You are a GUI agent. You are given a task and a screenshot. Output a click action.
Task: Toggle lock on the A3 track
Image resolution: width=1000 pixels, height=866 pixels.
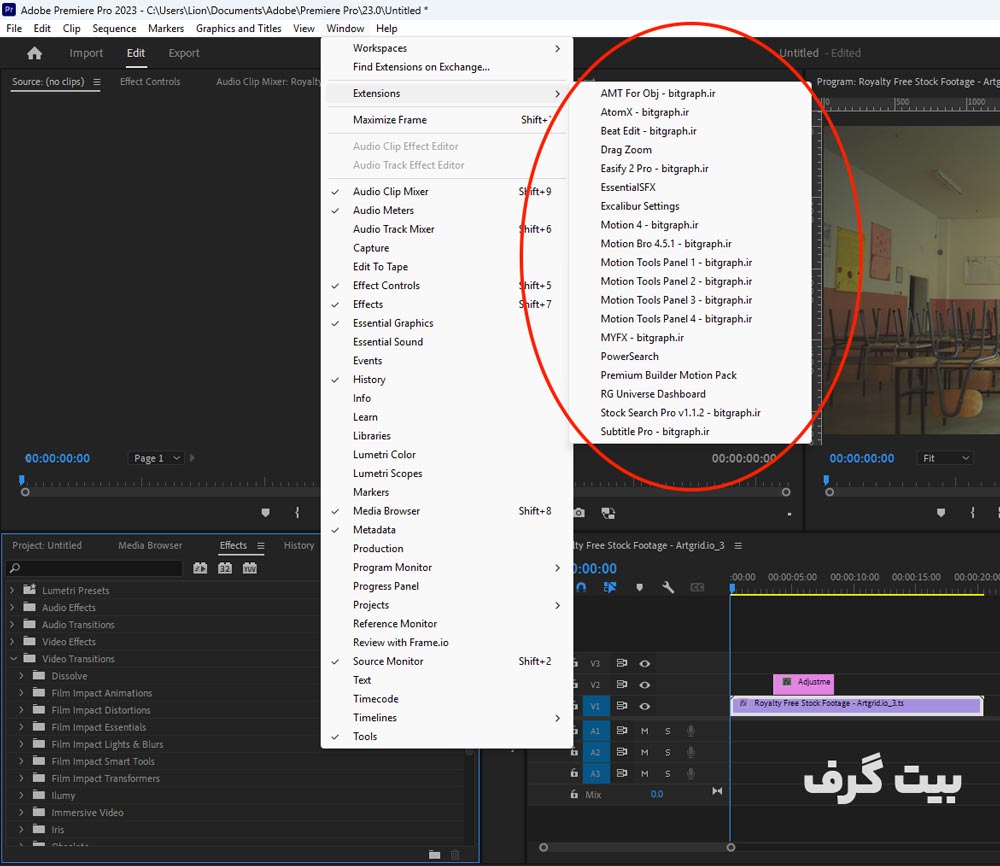(x=574, y=773)
